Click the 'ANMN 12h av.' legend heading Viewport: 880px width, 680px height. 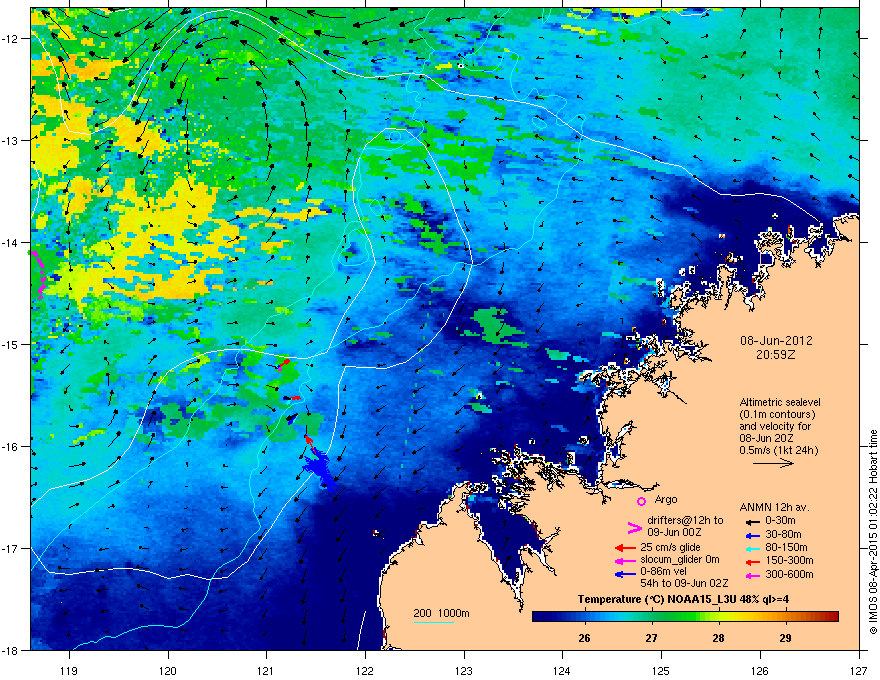774,507
